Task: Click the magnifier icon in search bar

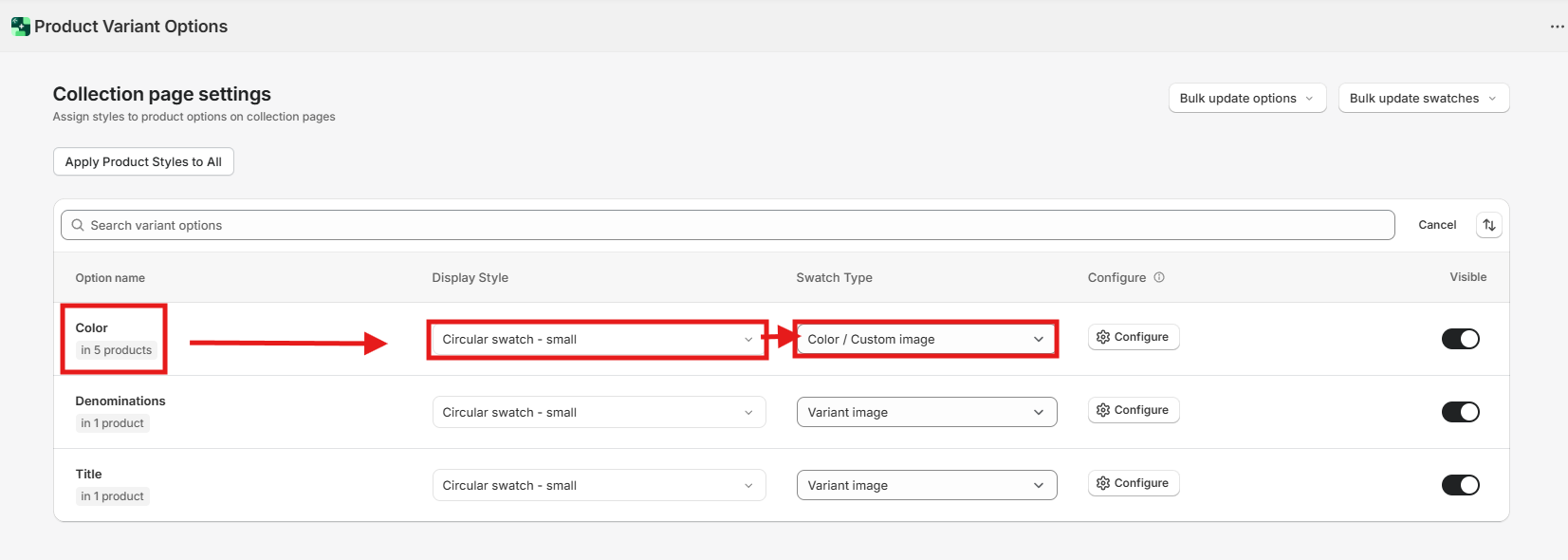Action: click(x=78, y=225)
